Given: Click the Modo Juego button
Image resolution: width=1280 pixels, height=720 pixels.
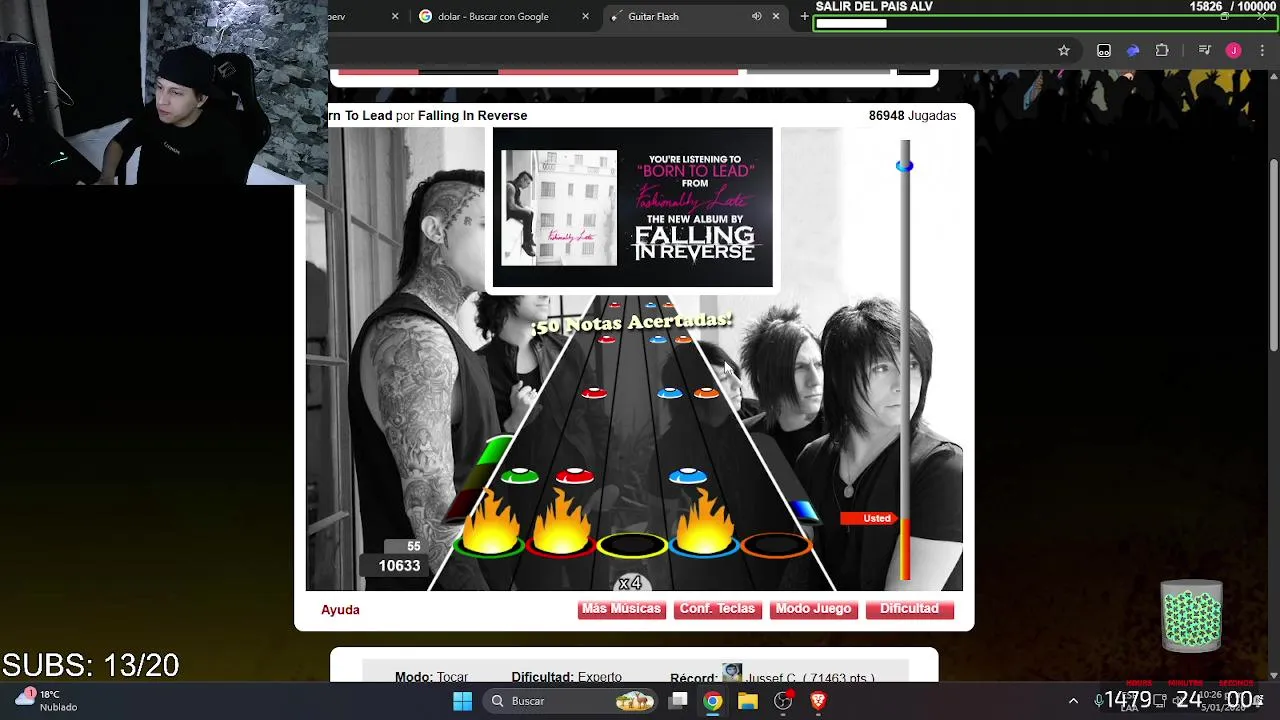Looking at the screenshot, I should pos(813,609).
